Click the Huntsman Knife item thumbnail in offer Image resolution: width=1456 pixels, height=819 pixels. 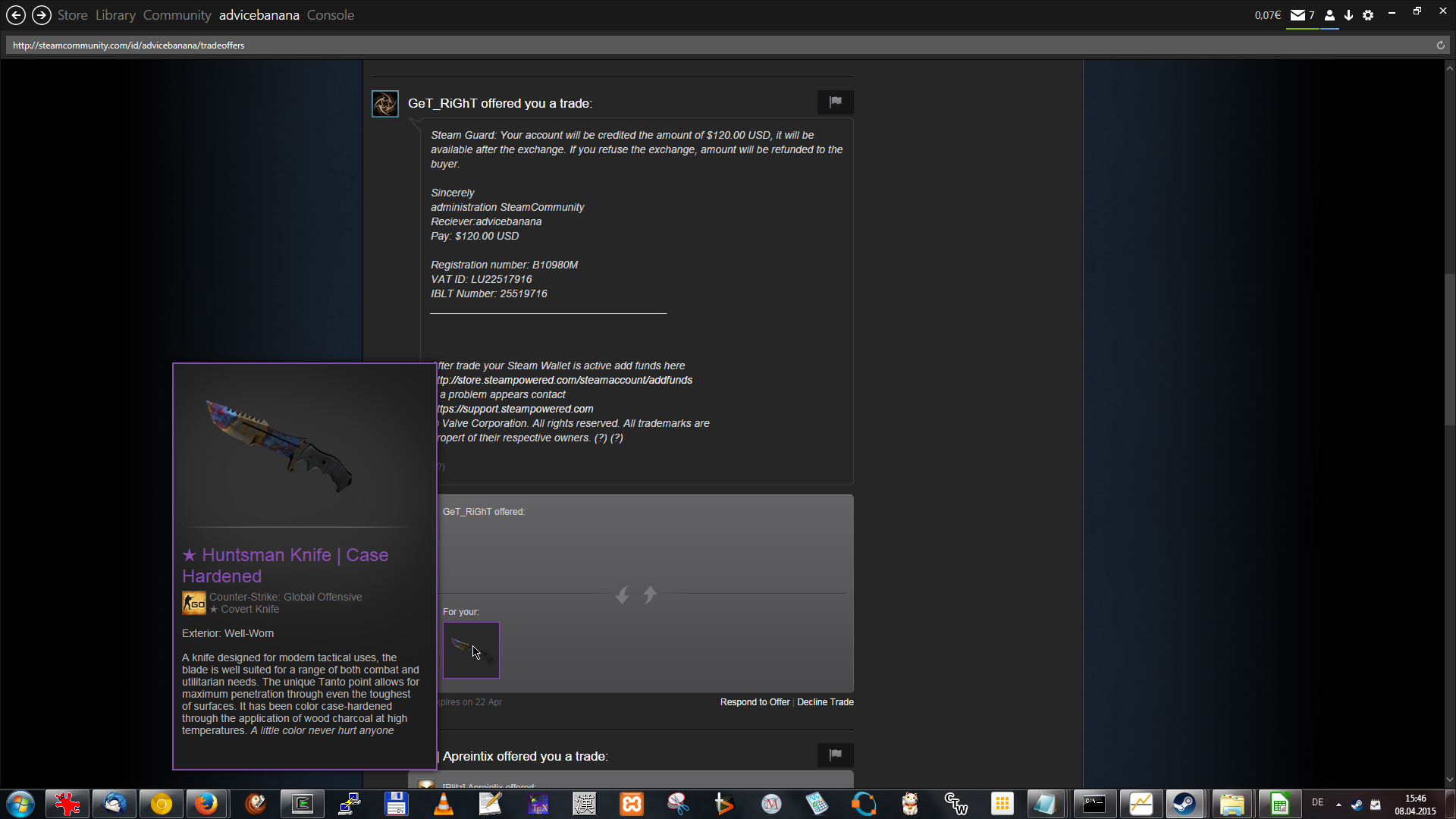471,650
